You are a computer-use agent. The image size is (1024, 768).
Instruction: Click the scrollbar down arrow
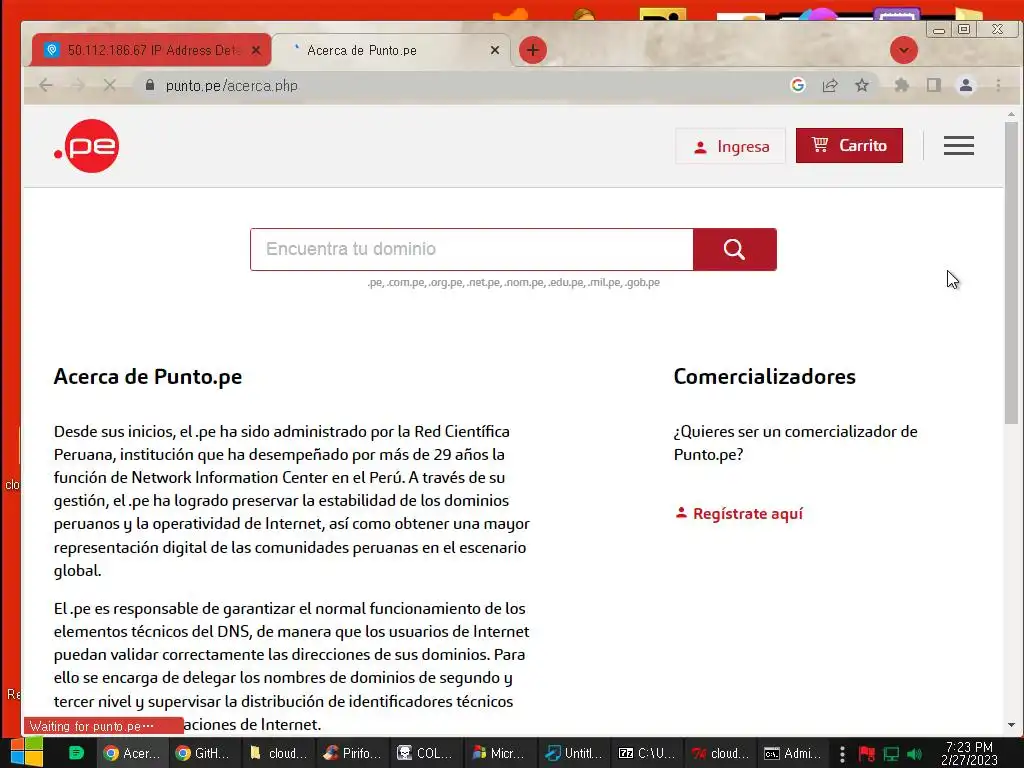pyautogui.click(x=1011, y=725)
